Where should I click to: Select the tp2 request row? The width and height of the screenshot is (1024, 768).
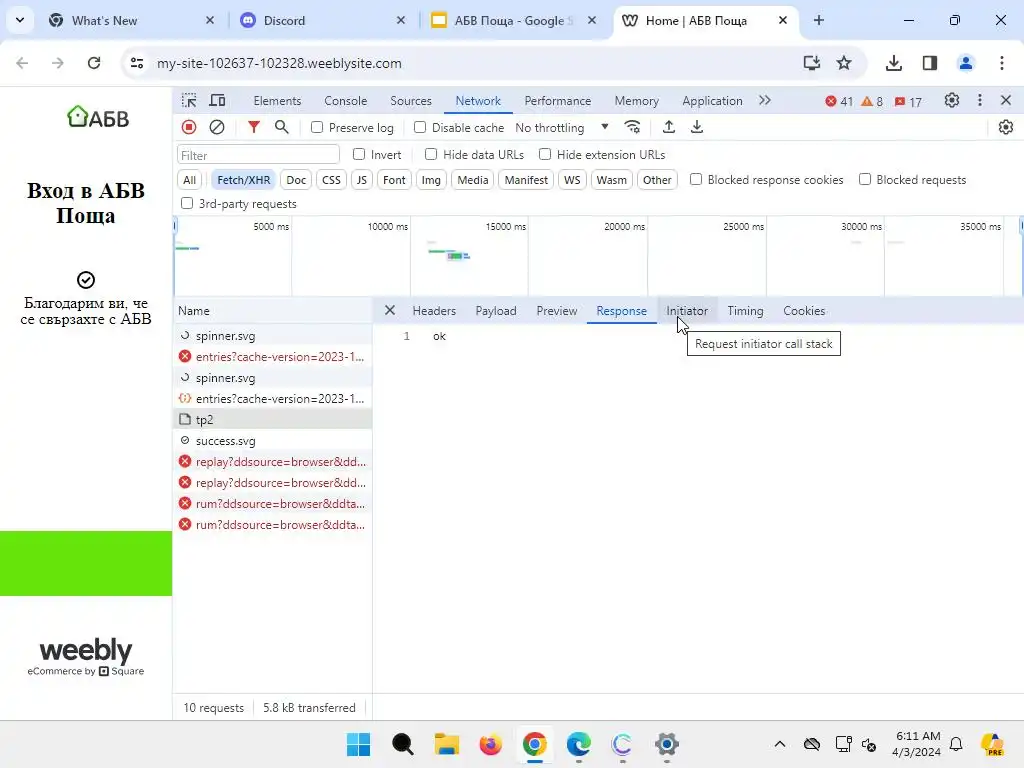click(273, 419)
